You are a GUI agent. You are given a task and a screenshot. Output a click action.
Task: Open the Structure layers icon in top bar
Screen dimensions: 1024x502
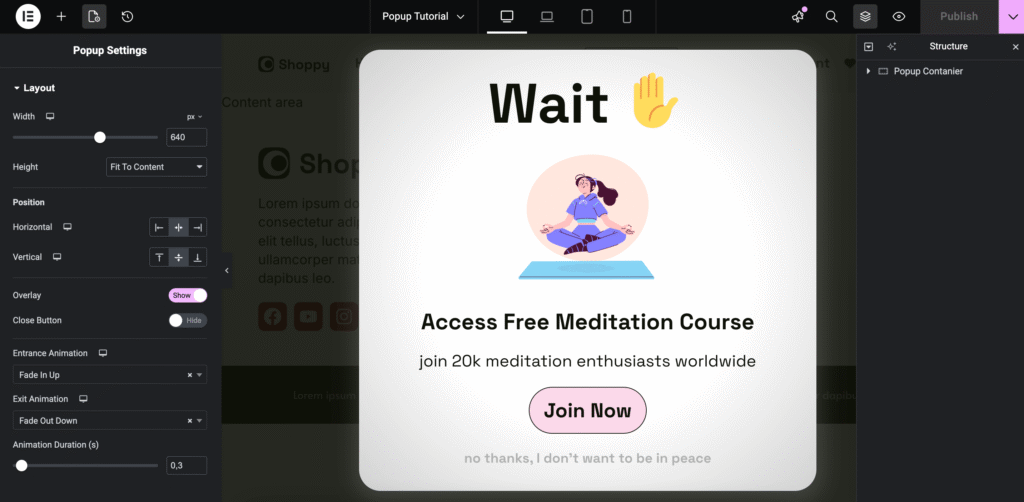point(865,16)
